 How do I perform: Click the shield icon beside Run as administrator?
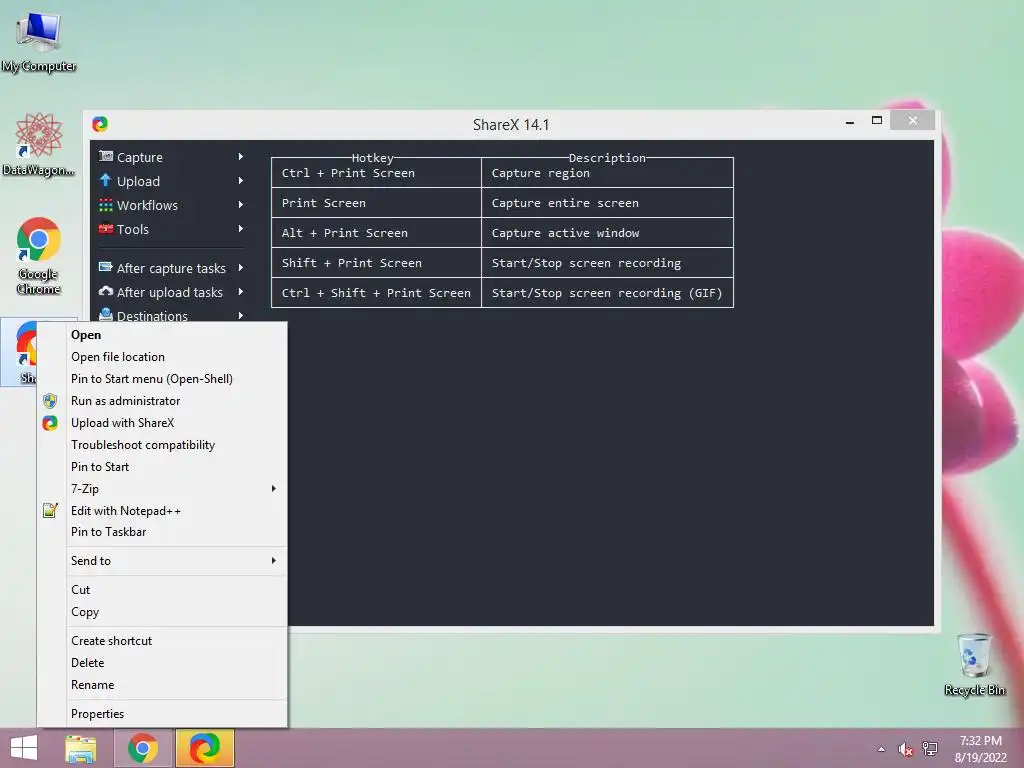click(x=50, y=401)
